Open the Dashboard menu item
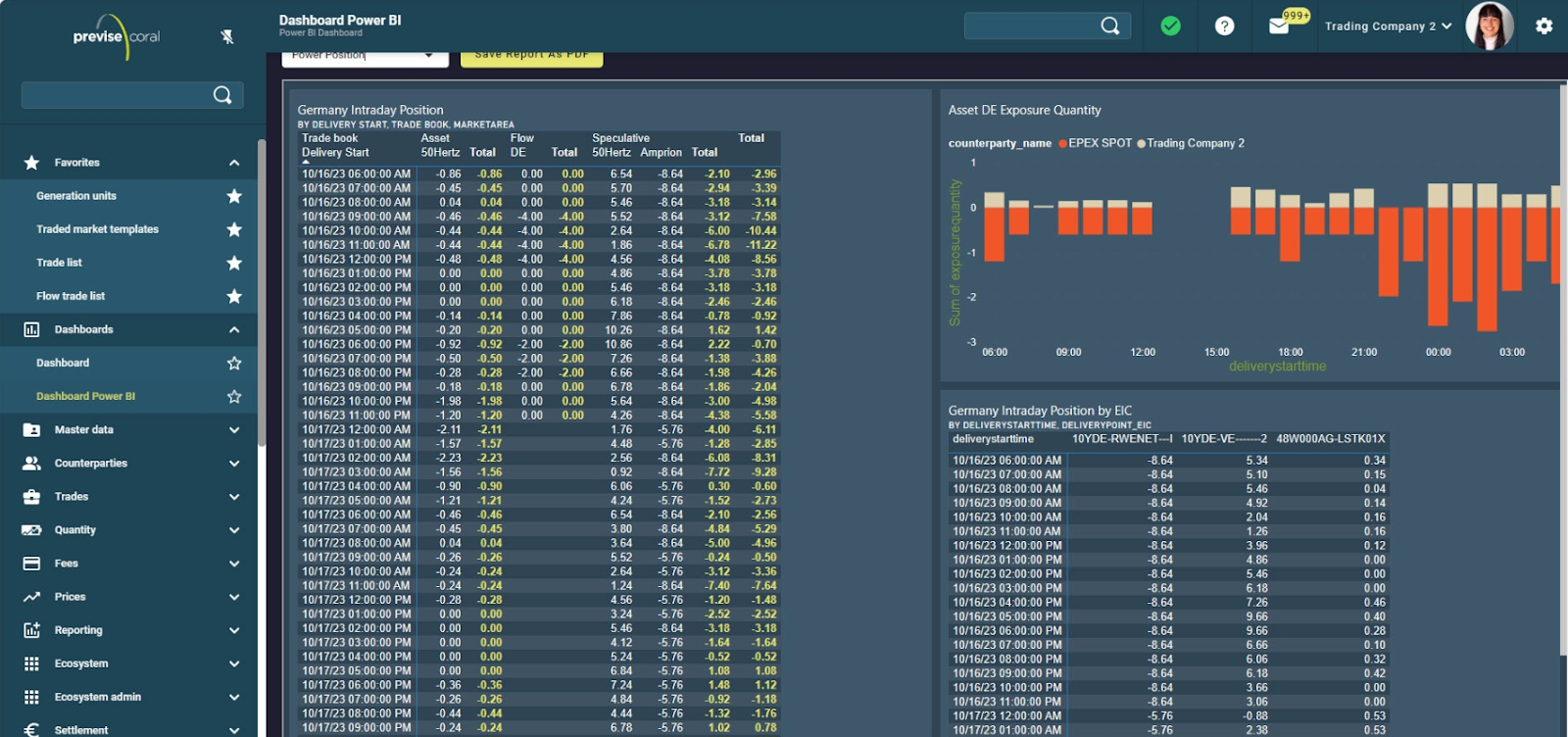 point(63,363)
